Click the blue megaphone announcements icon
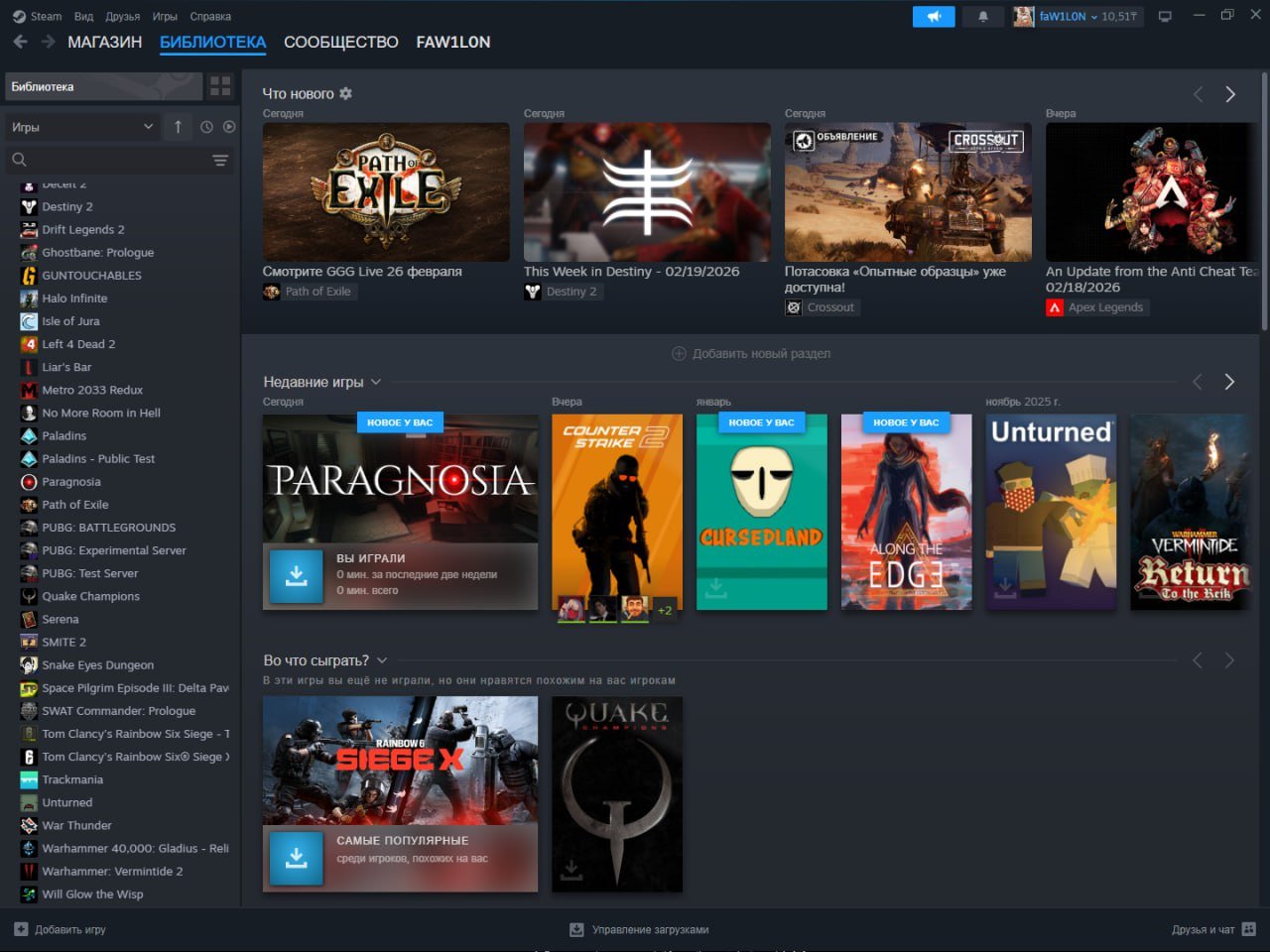 (x=933, y=17)
